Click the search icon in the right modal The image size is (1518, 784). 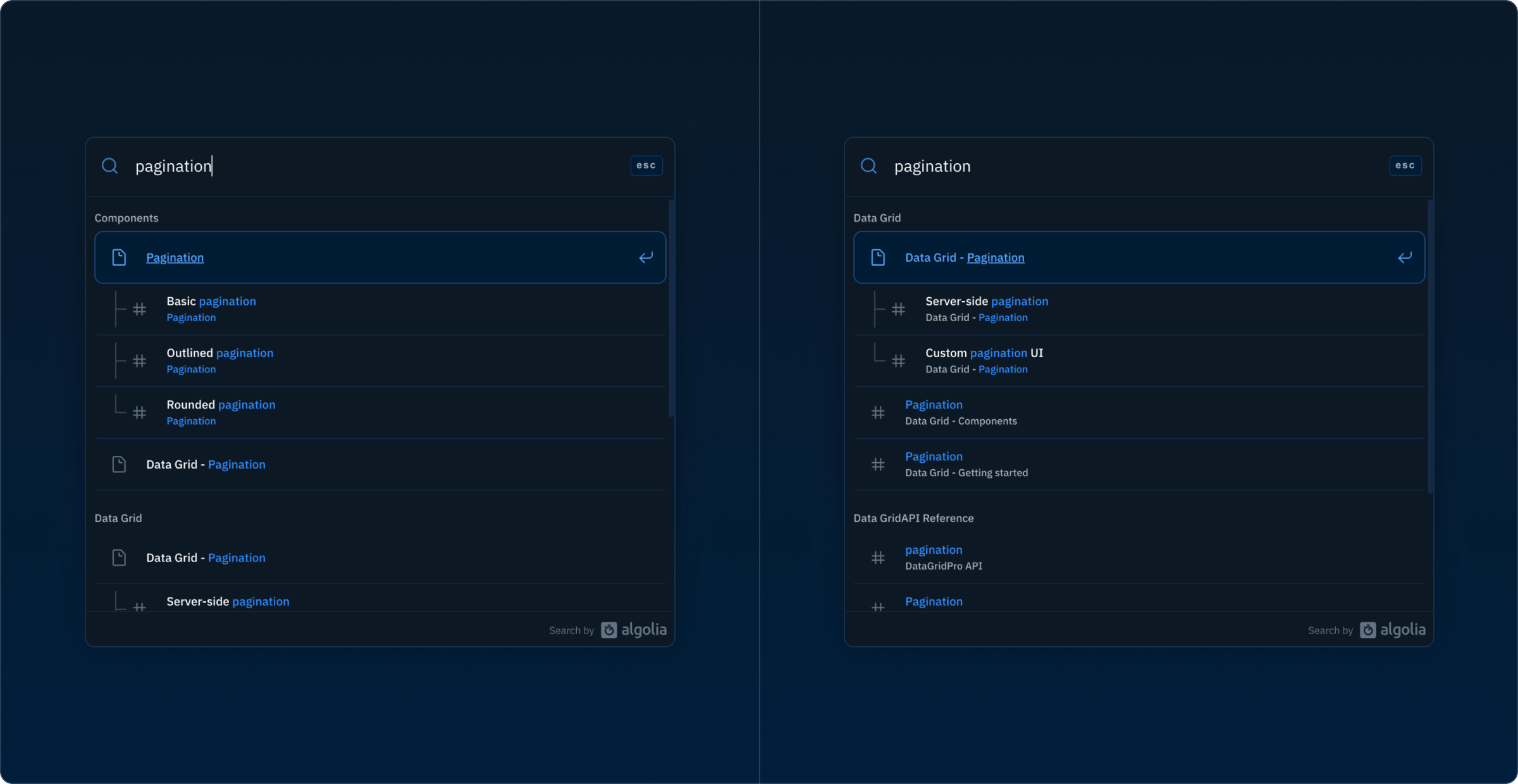(869, 166)
